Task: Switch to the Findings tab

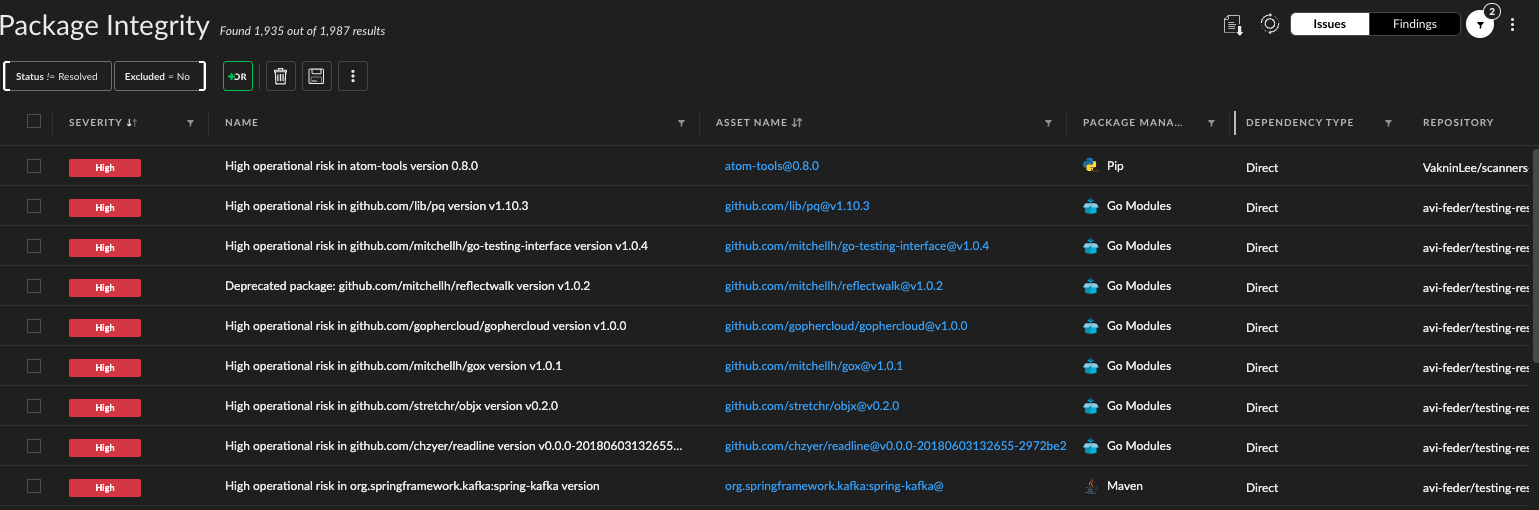Action: point(1414,24)
